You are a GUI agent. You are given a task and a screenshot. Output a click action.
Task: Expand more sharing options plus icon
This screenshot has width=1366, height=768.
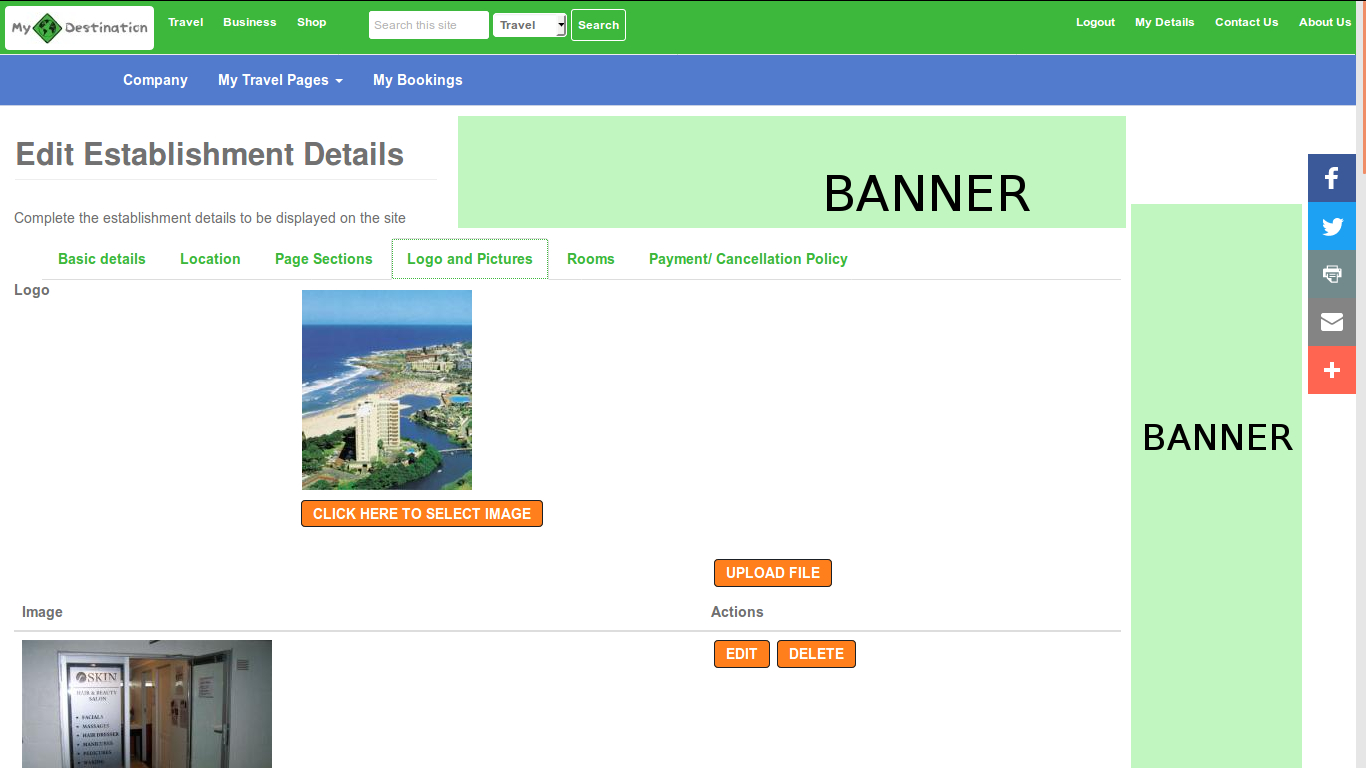[1331, 370]
